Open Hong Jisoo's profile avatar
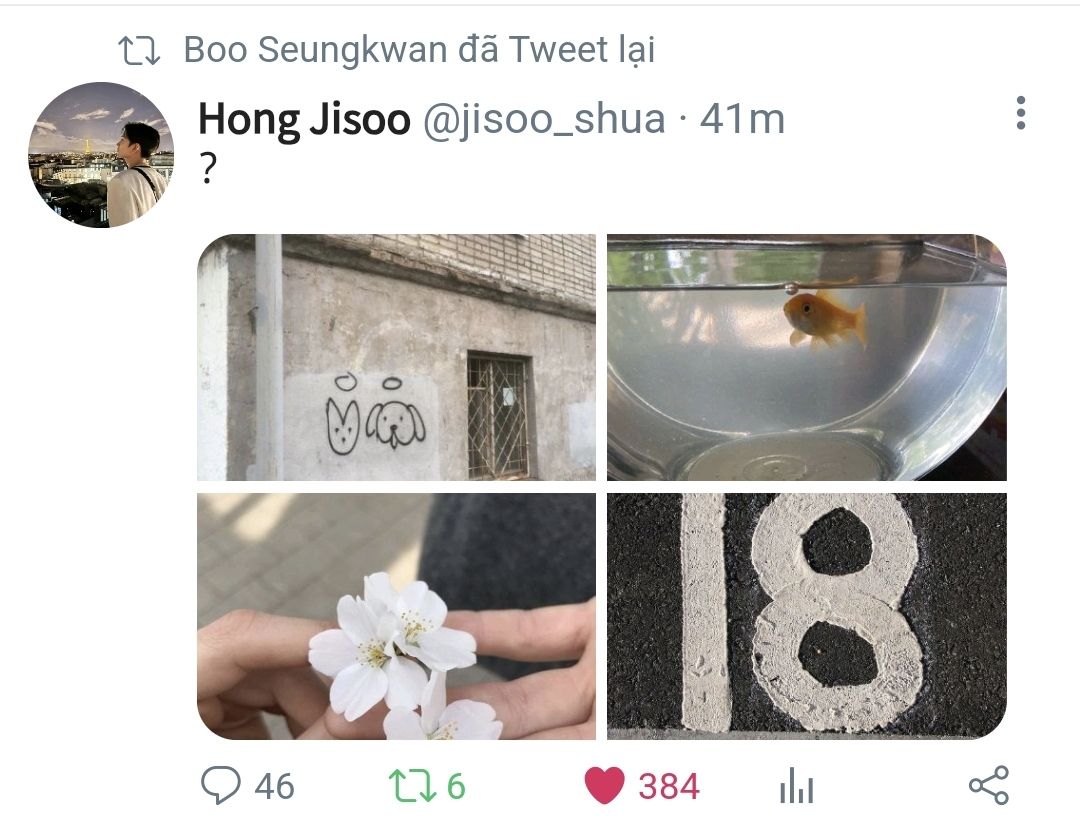Screen dimensions: 1080x824 [101, 155]
